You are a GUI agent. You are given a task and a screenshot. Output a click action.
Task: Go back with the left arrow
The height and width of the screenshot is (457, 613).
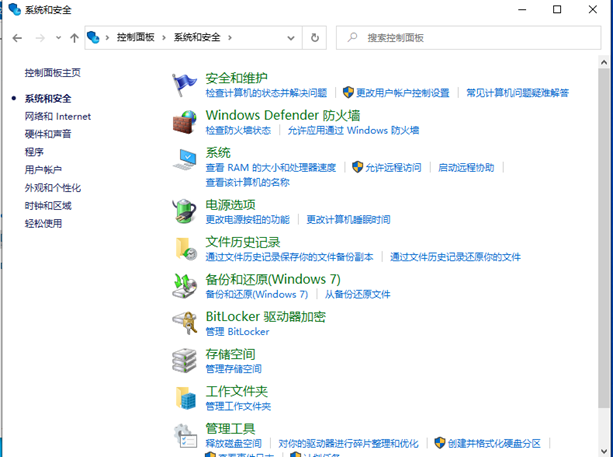point(17,38)
